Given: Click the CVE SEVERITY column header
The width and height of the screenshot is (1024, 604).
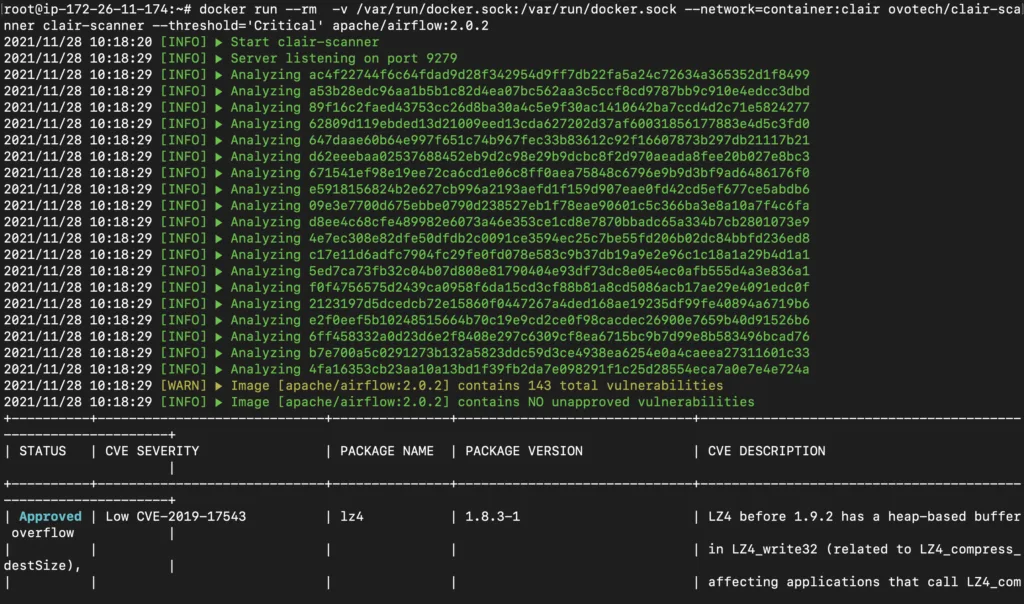Looking at the screenshot, I should coord(152,451).
